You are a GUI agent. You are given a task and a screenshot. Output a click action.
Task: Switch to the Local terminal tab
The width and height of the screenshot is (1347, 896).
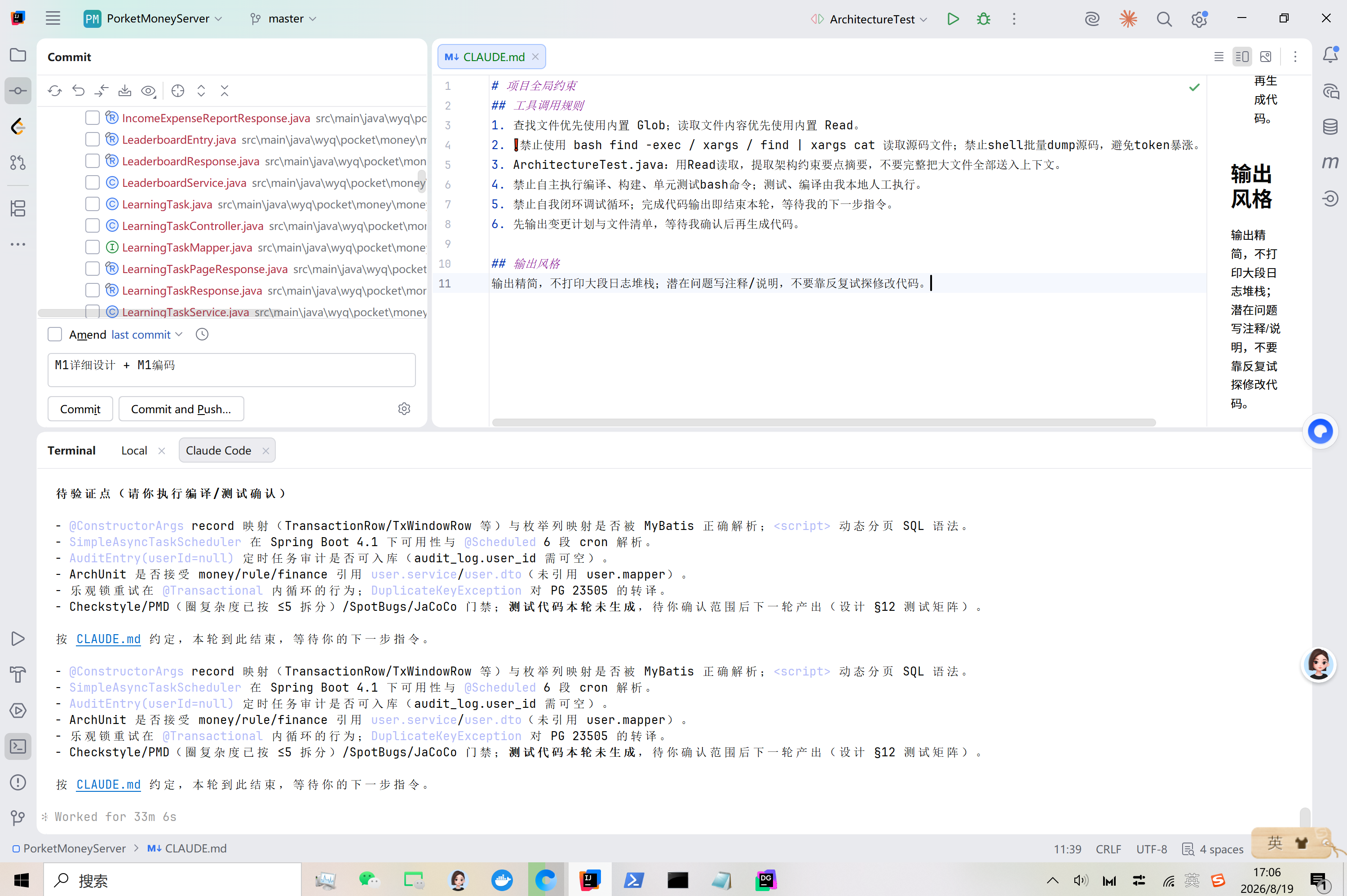click(x=134, y=450)
